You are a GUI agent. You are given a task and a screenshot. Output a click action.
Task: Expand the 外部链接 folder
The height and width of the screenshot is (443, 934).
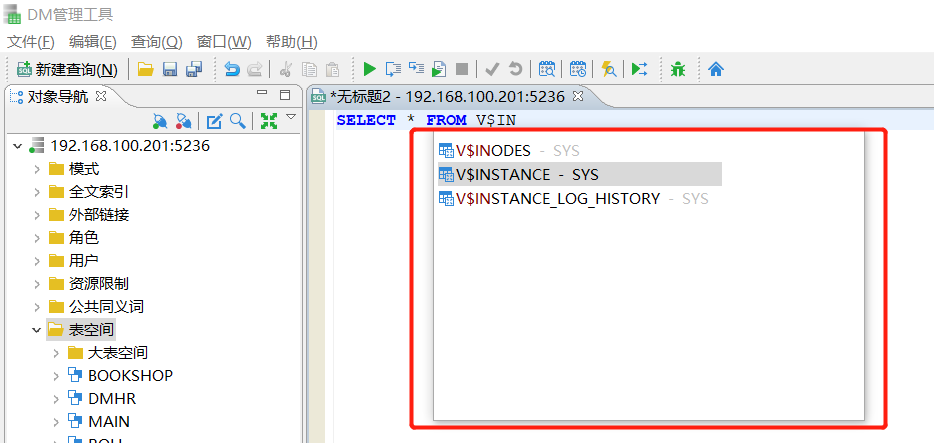pos(37,215)
